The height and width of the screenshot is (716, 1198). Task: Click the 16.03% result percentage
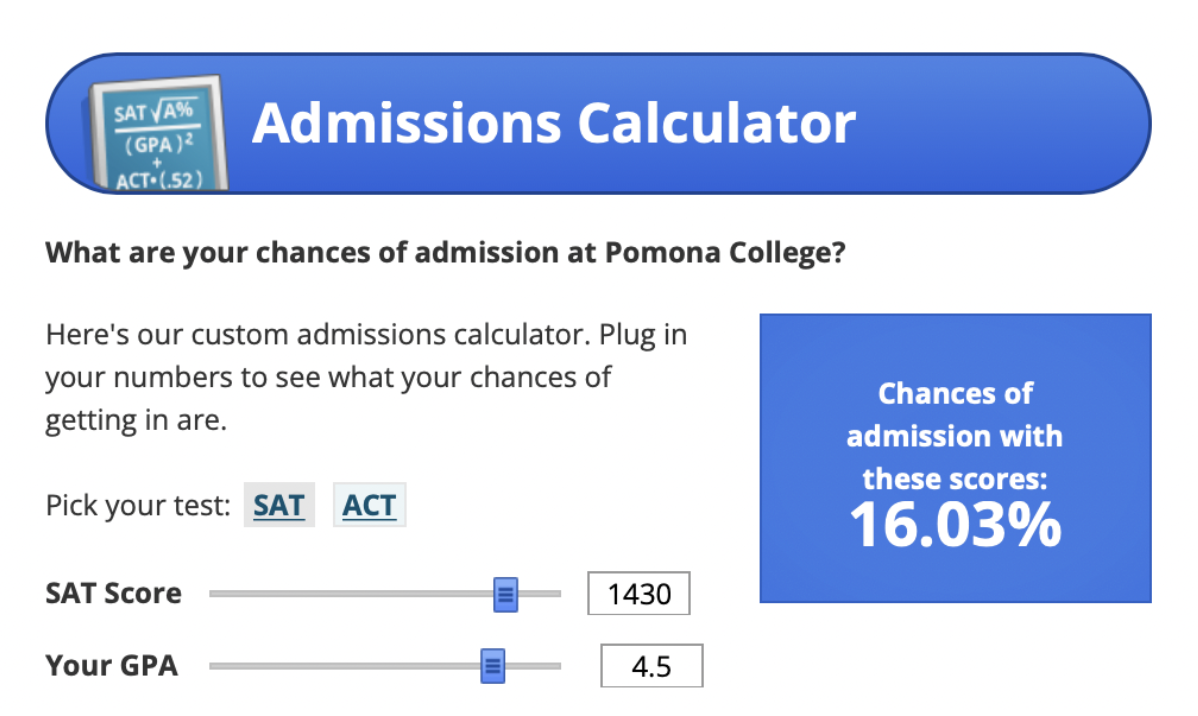tap(955, 523)
